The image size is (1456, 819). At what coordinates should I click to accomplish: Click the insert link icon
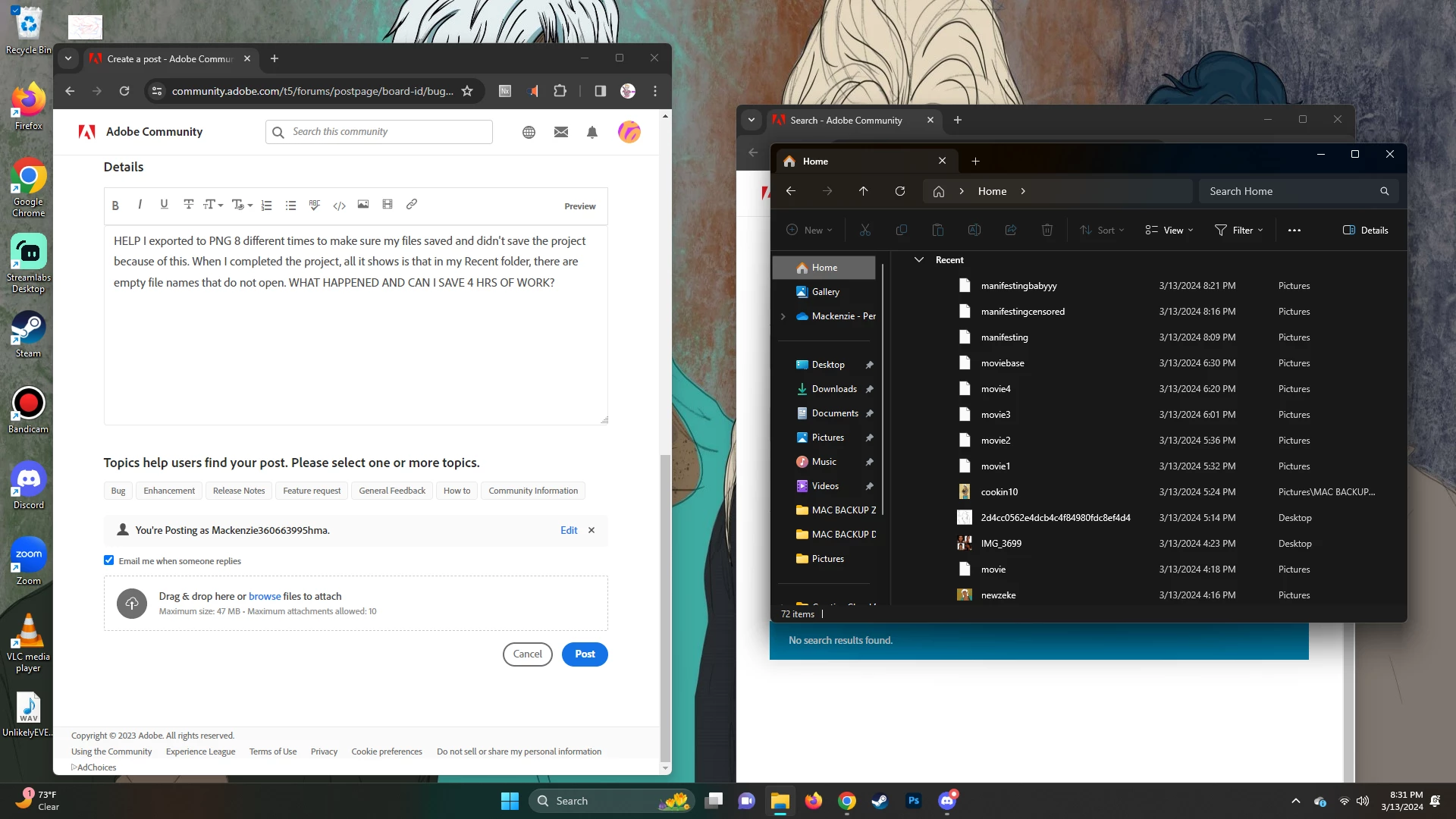coord(412,205)
